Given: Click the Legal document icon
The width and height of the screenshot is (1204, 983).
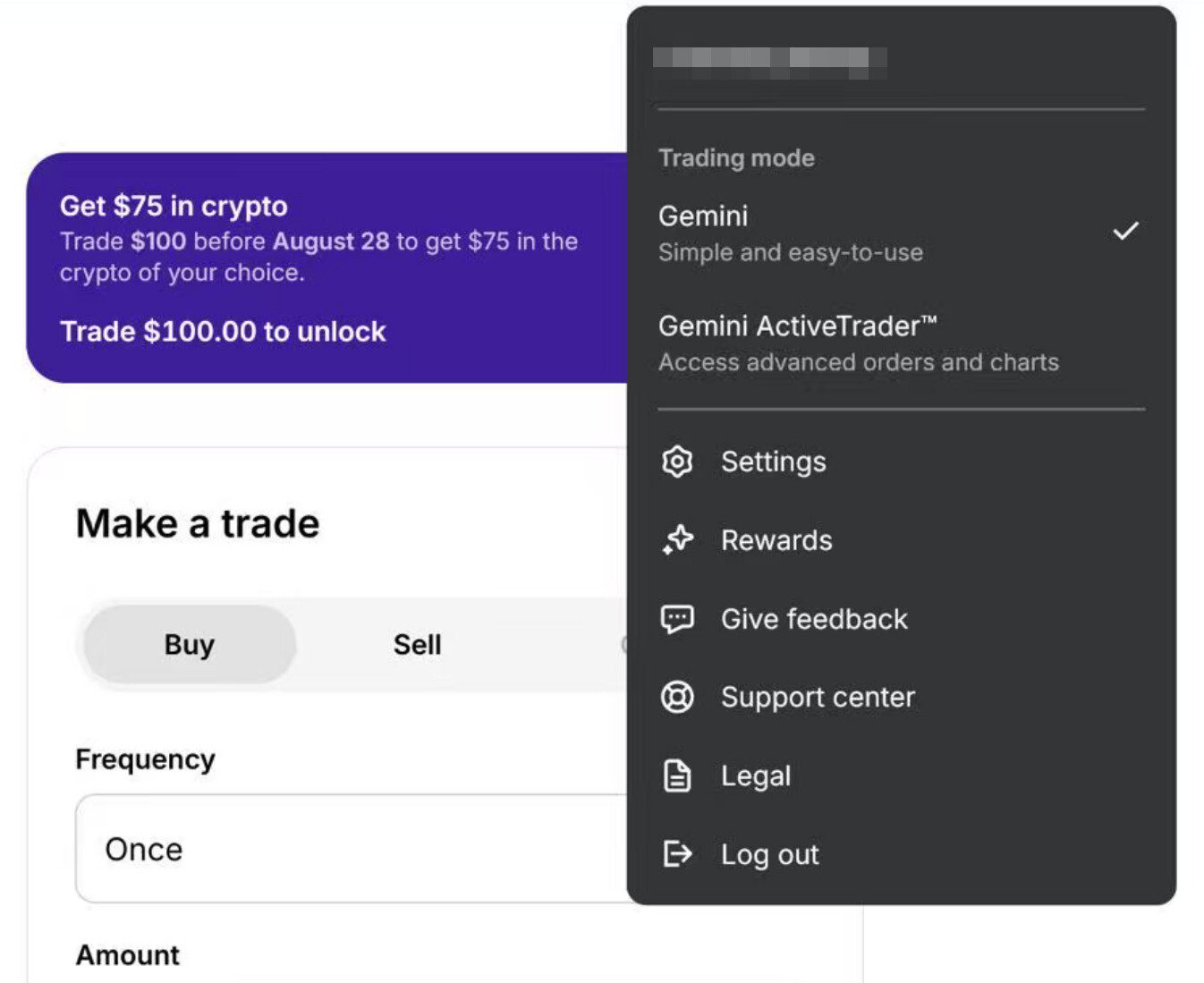Looking at the screenshot, I should click(x=677, y=775).
